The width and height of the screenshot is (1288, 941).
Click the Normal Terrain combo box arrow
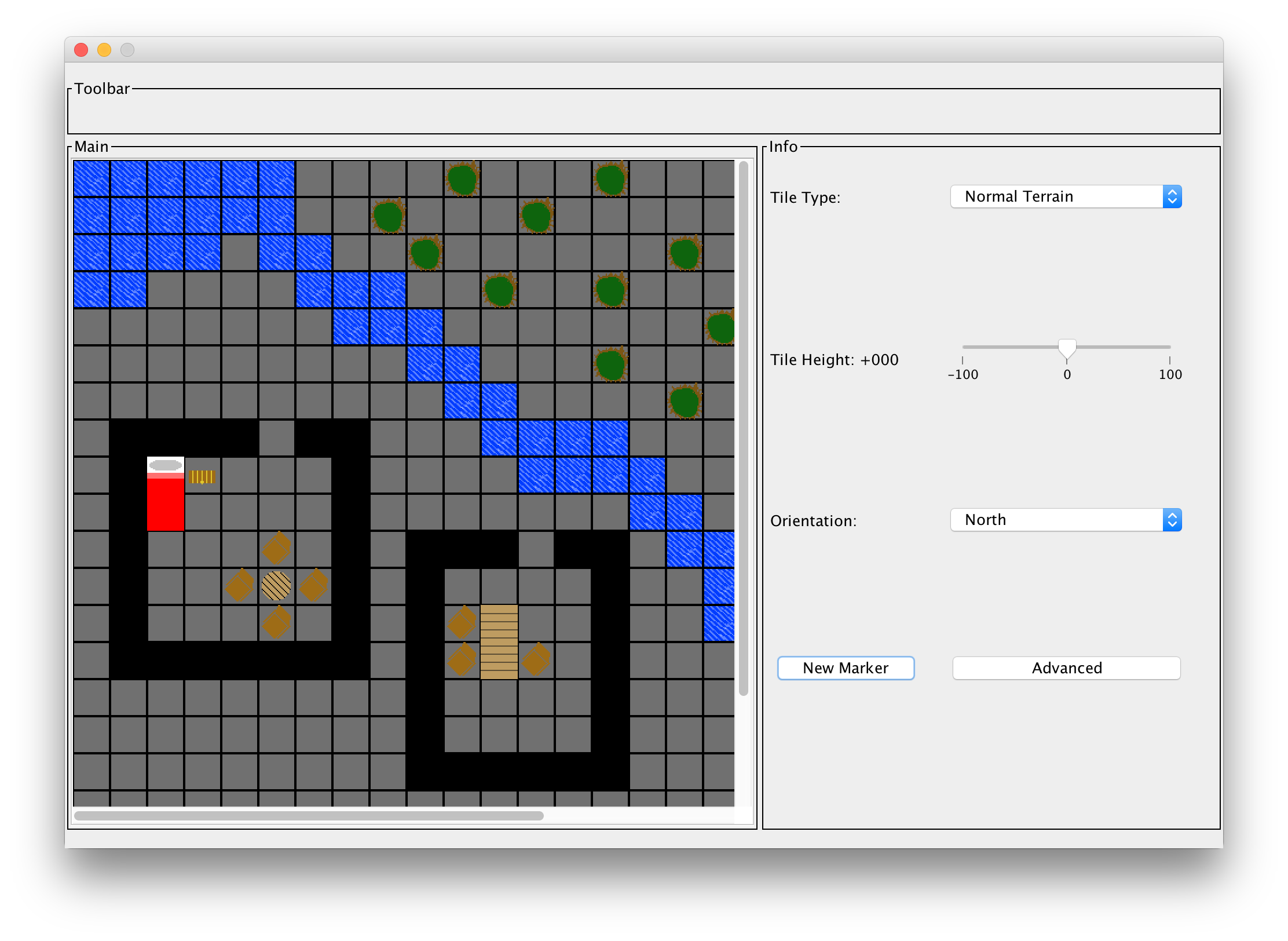1172,197
